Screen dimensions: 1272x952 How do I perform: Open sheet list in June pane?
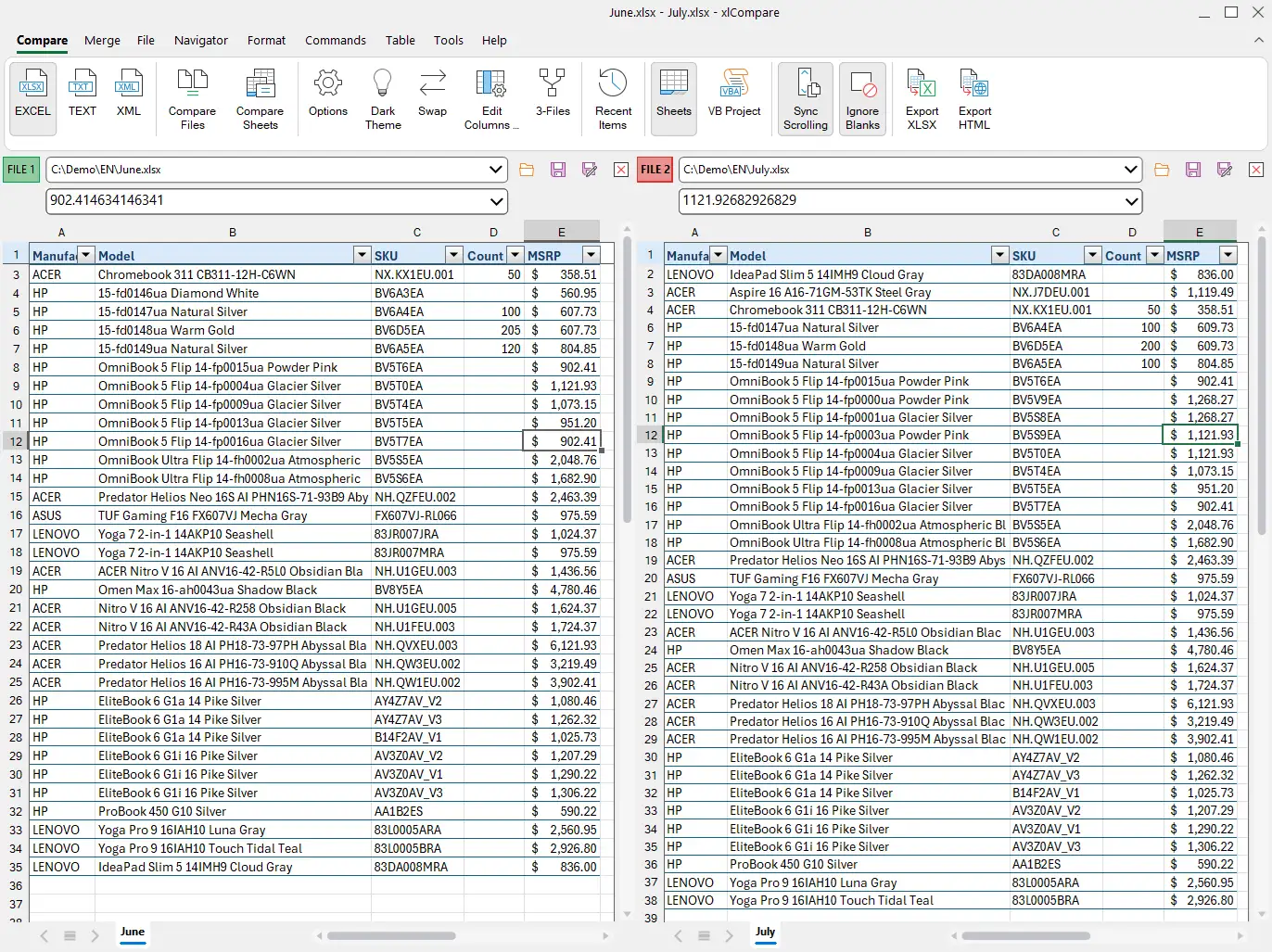[x=70, y=936]
